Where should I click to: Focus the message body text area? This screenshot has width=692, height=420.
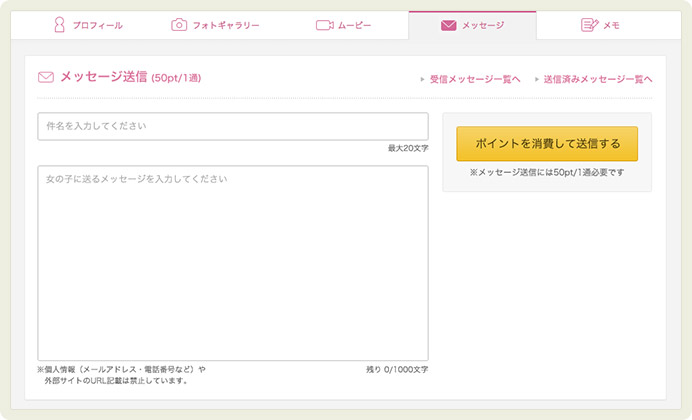click(233, 263)
